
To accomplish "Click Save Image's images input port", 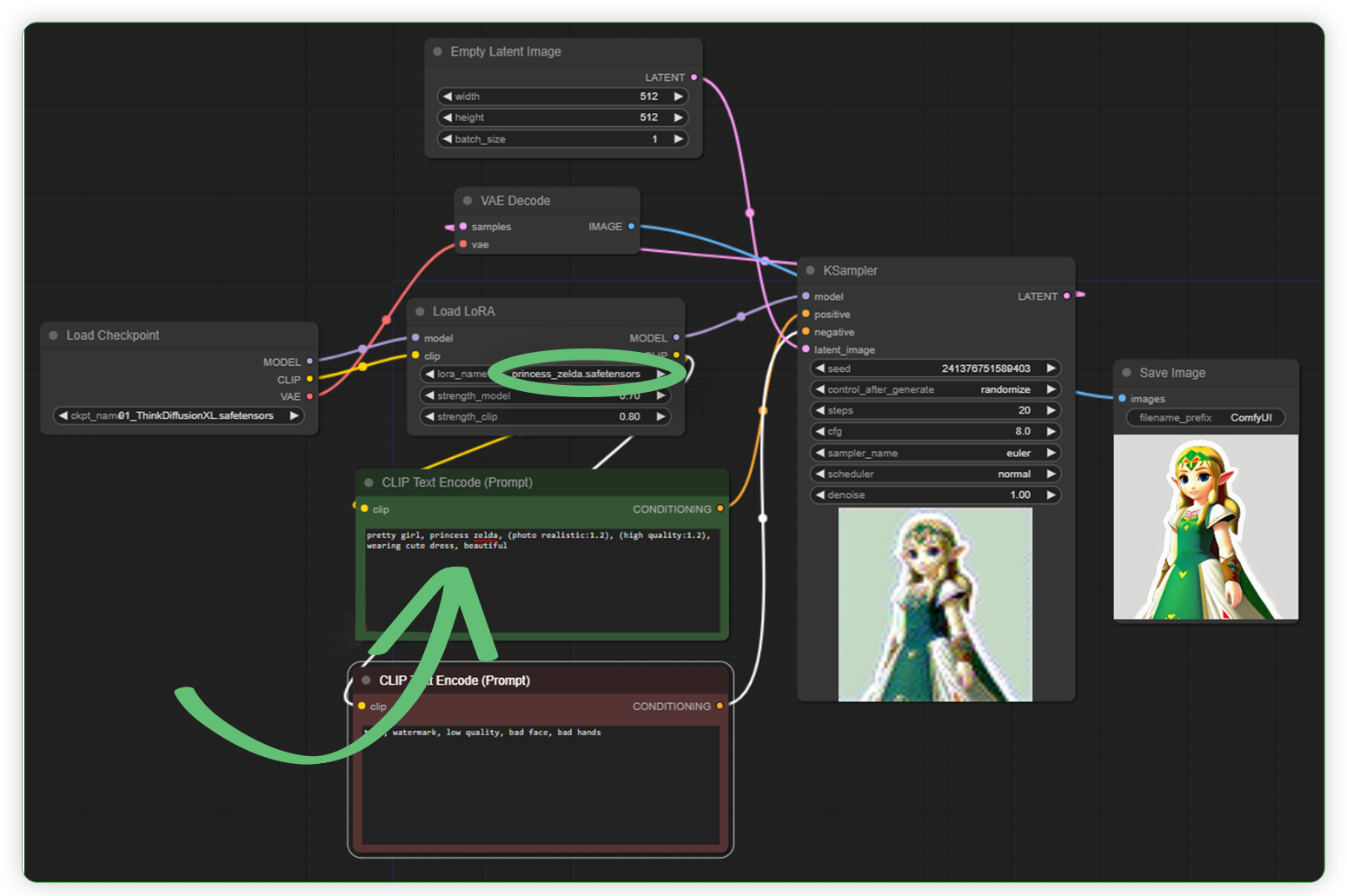I will click(1123, 399).
